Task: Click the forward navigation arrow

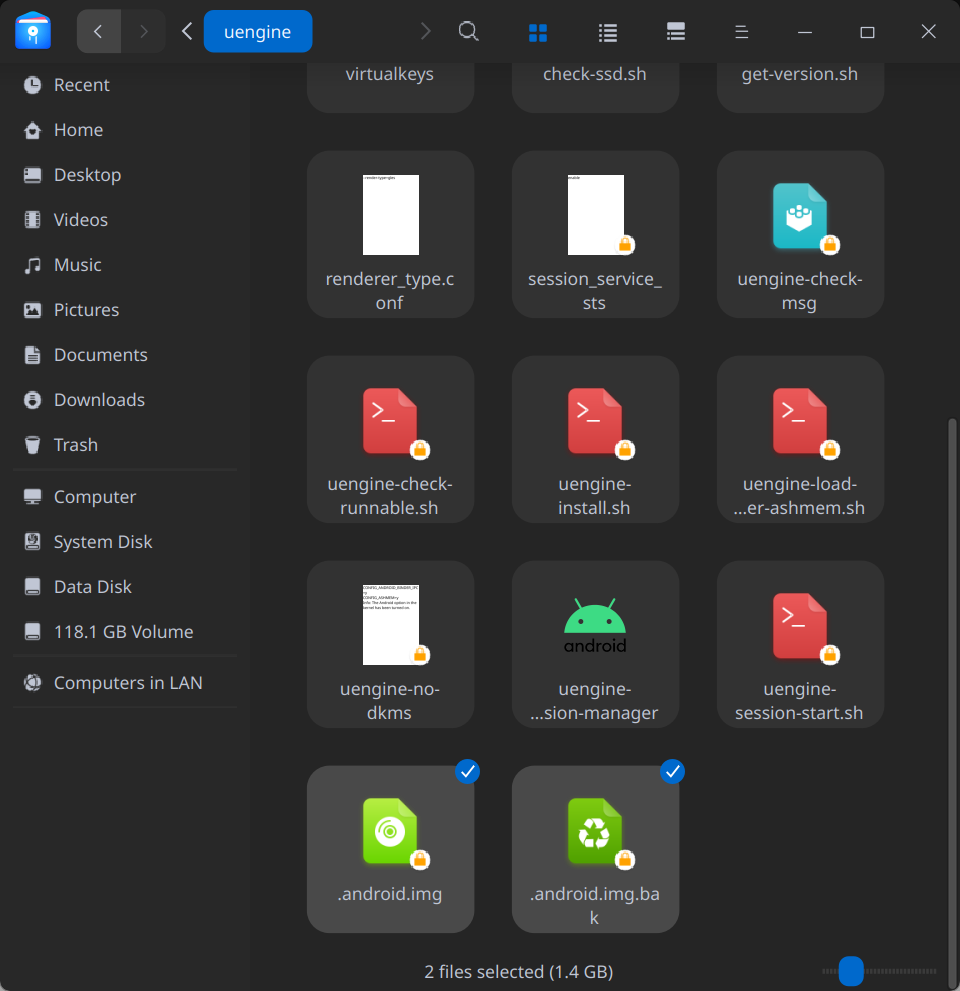Action: 143,31
